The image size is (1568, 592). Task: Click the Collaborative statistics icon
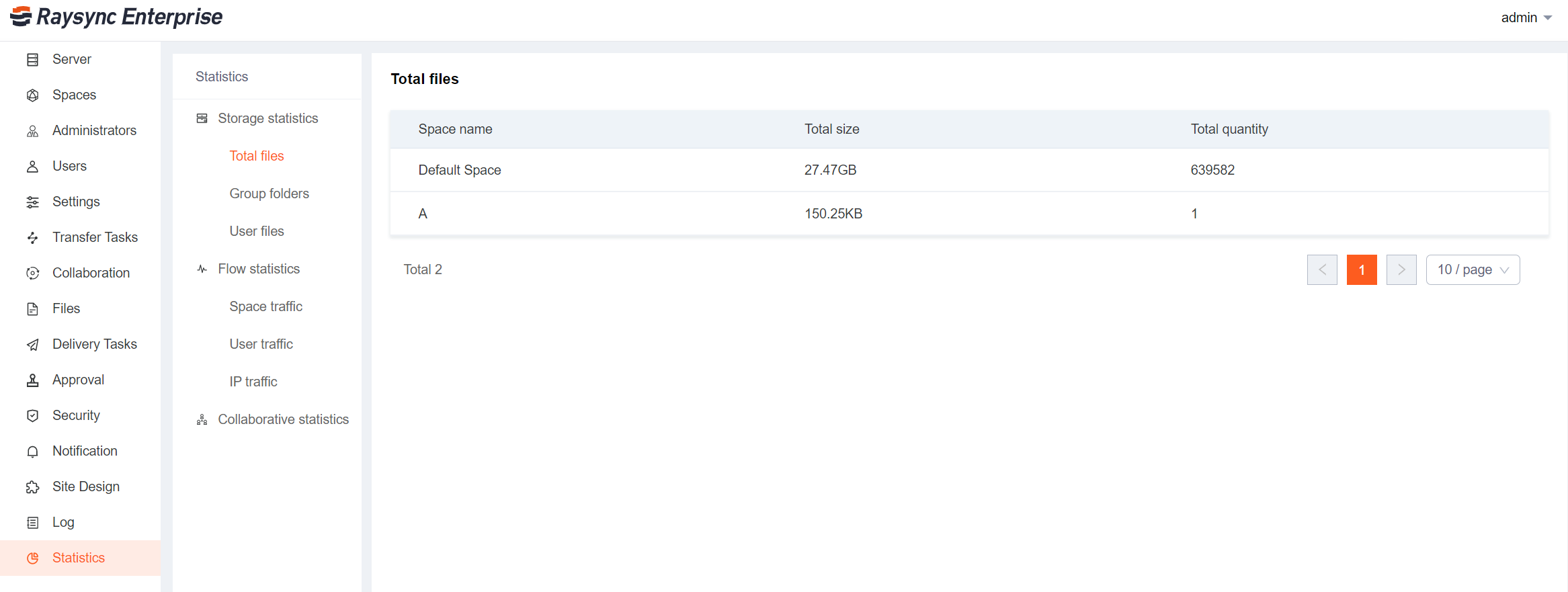tap(202, 419)
